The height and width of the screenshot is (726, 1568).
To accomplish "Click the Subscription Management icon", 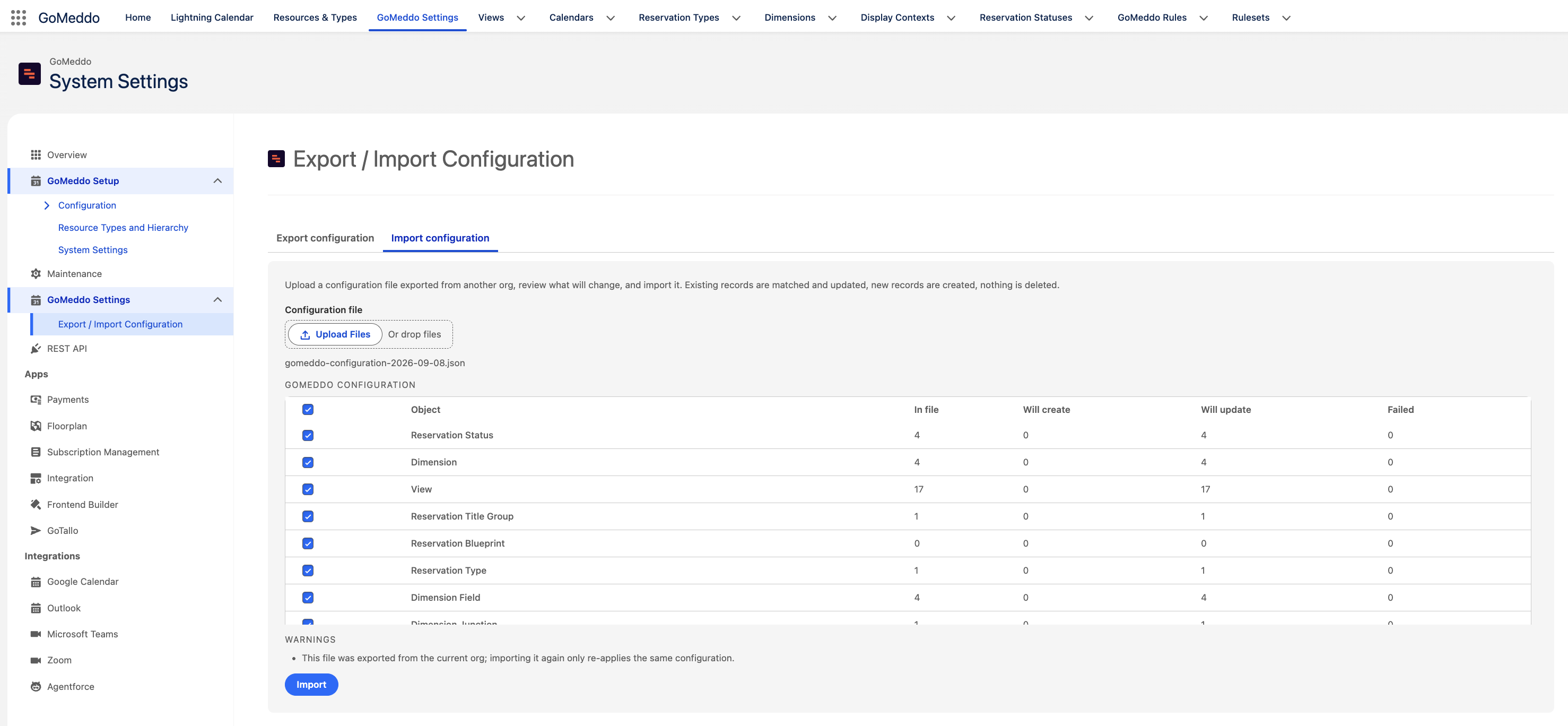I will pyautogui.click(x=36, y=452).
